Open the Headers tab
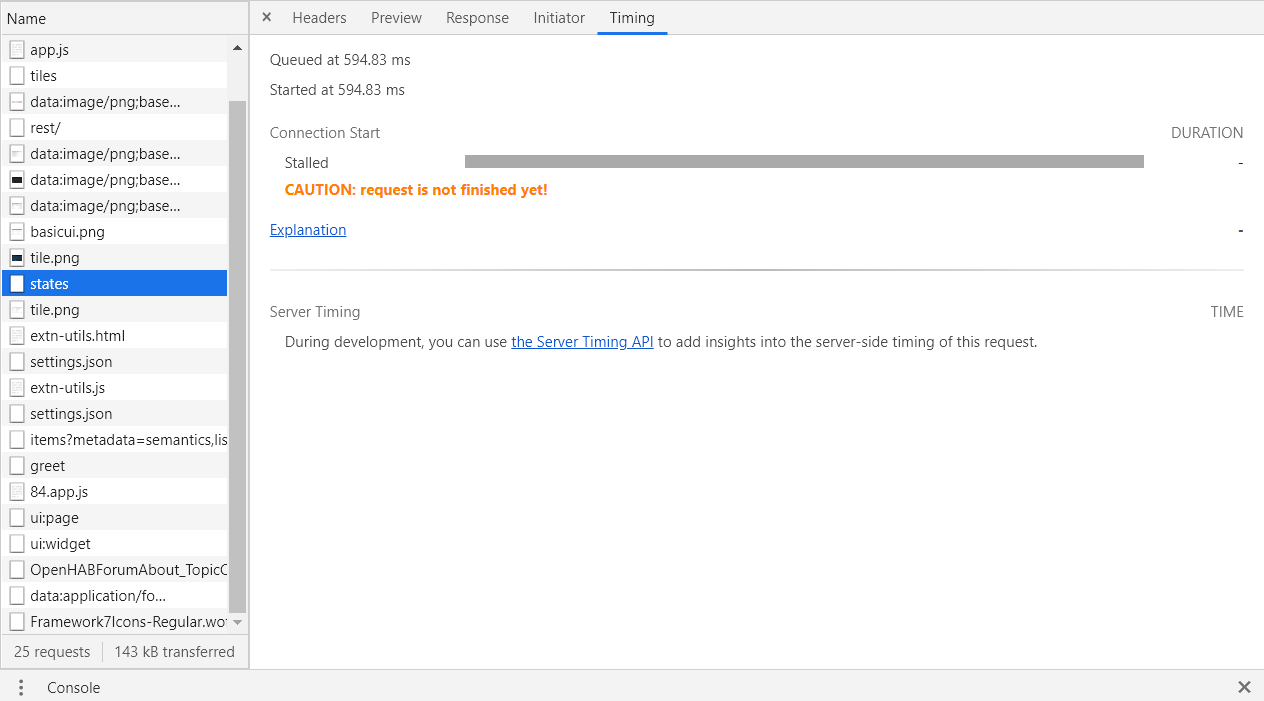 (319, 18)
